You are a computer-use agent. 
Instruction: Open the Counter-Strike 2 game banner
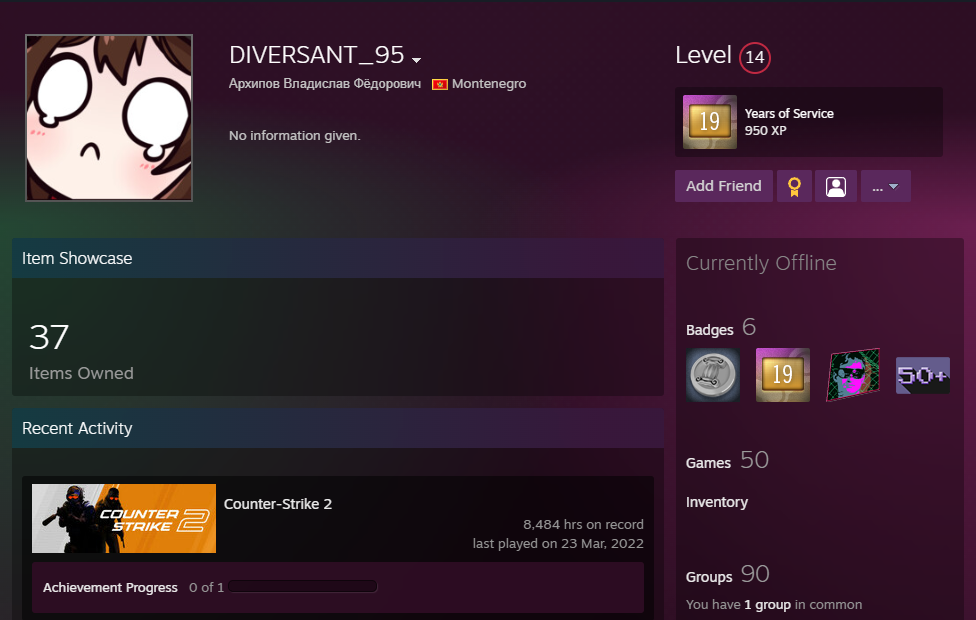point(124,519)
